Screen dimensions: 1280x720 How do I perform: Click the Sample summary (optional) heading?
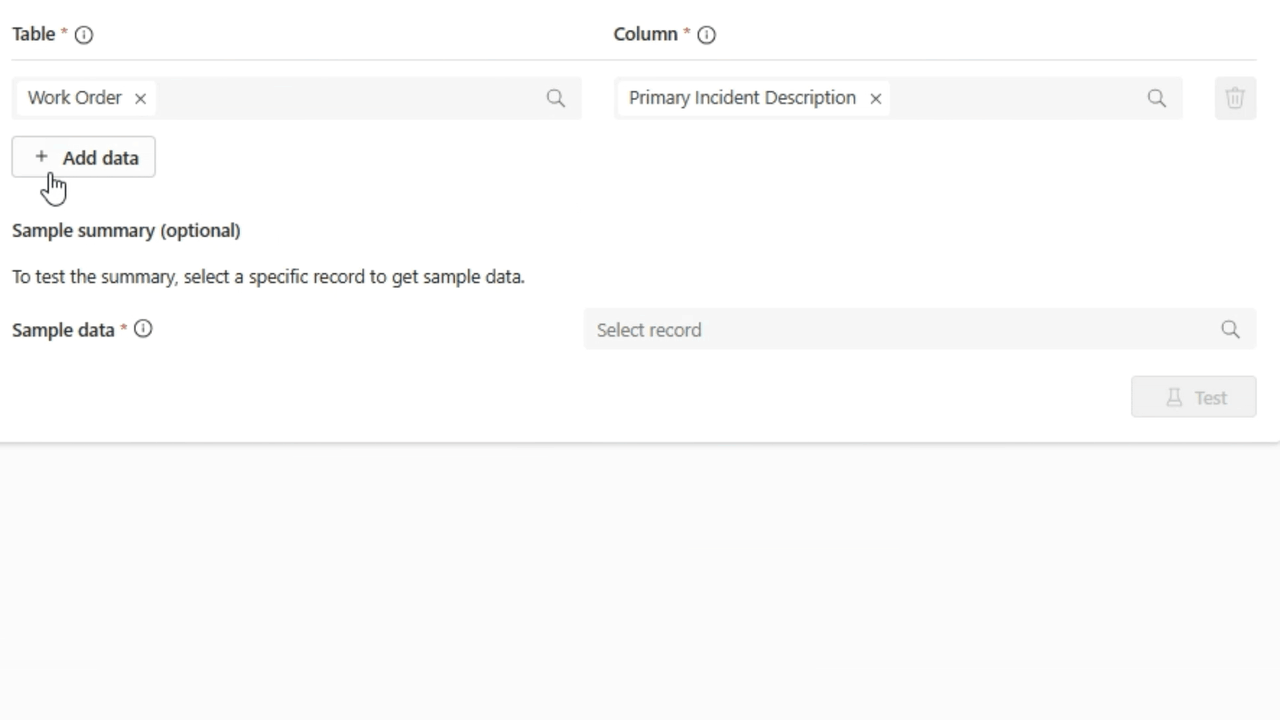[126, 230]
